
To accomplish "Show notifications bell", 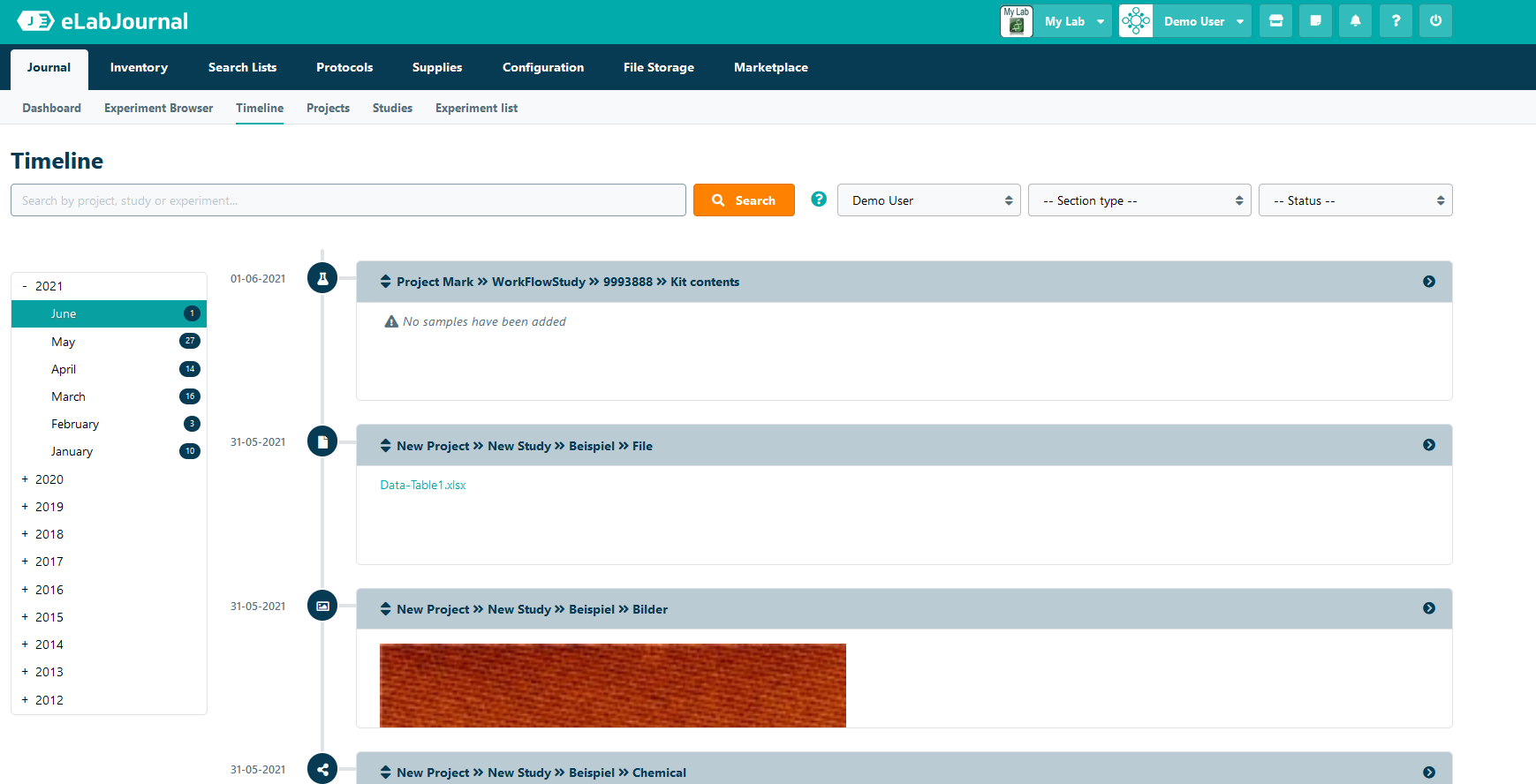I will [x=1356, y=21].
